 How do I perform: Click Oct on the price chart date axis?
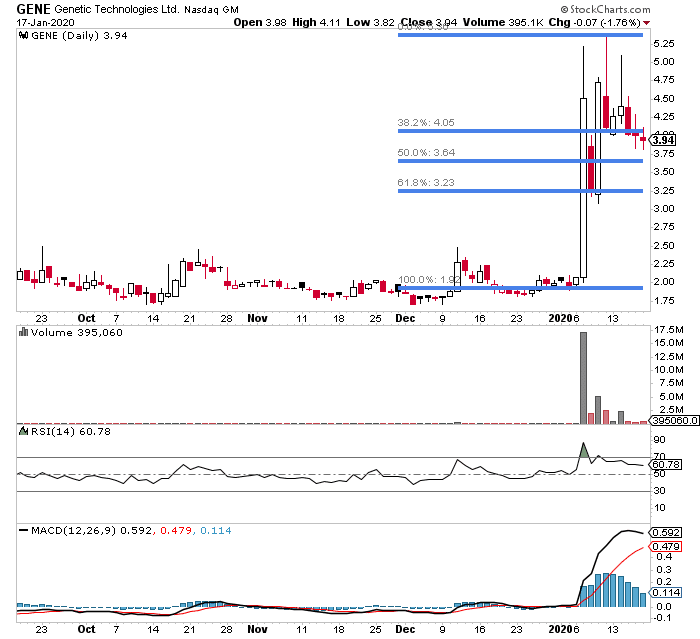point(86,318)
